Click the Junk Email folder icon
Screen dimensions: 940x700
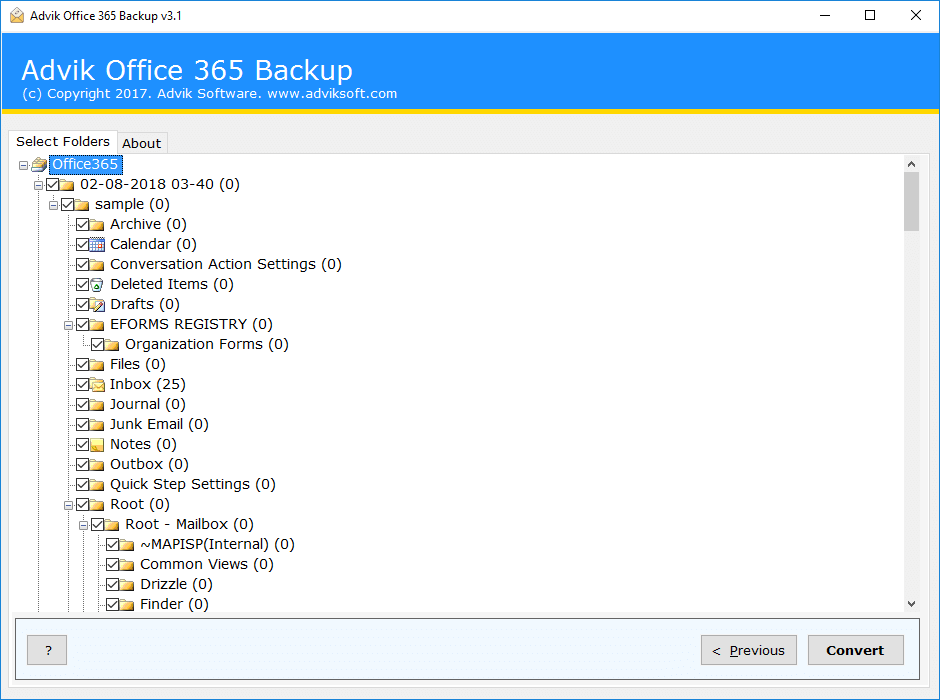97,425
